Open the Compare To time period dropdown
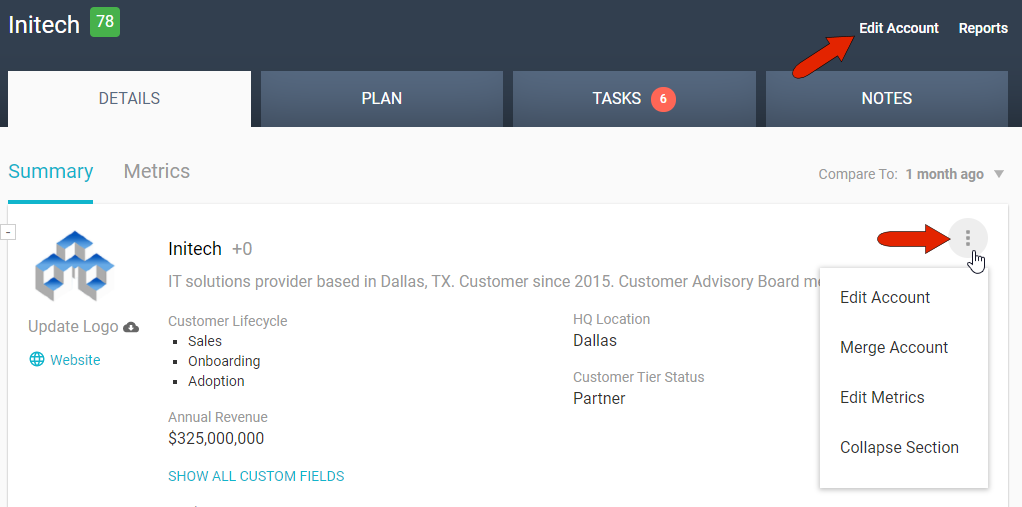 click(998, 174)
